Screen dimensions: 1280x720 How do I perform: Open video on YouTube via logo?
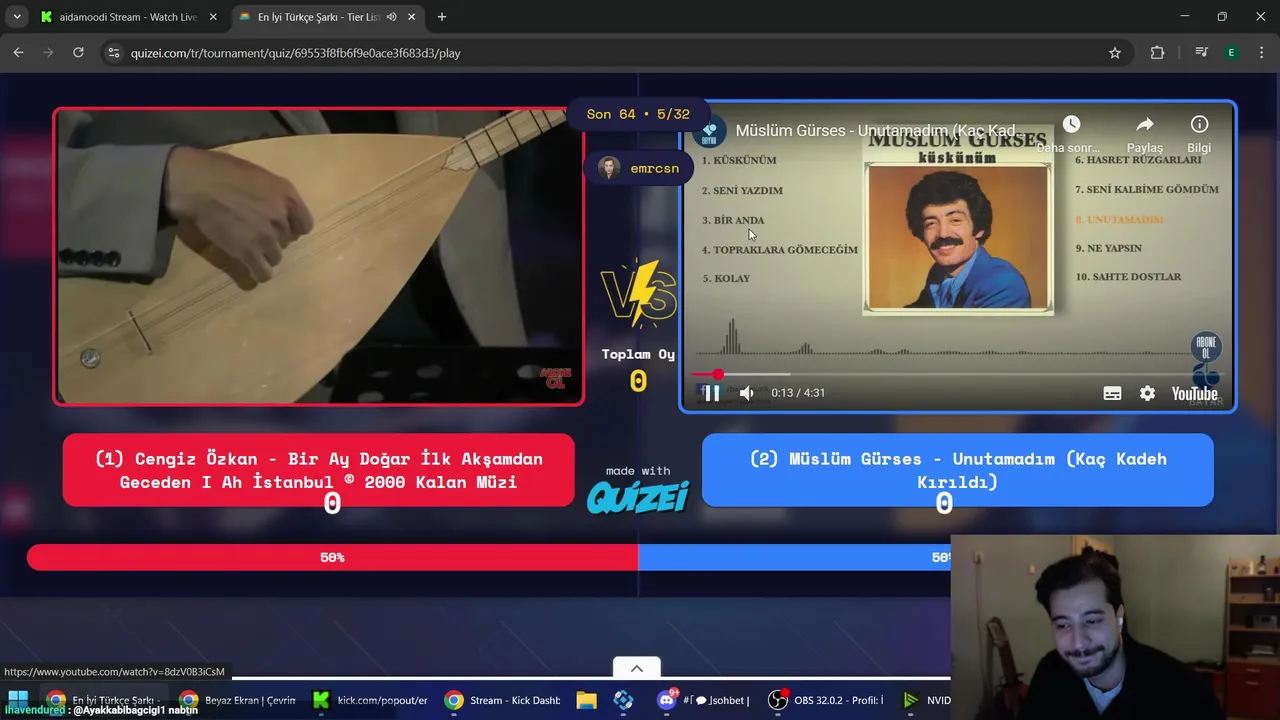tap(1195, 393)
